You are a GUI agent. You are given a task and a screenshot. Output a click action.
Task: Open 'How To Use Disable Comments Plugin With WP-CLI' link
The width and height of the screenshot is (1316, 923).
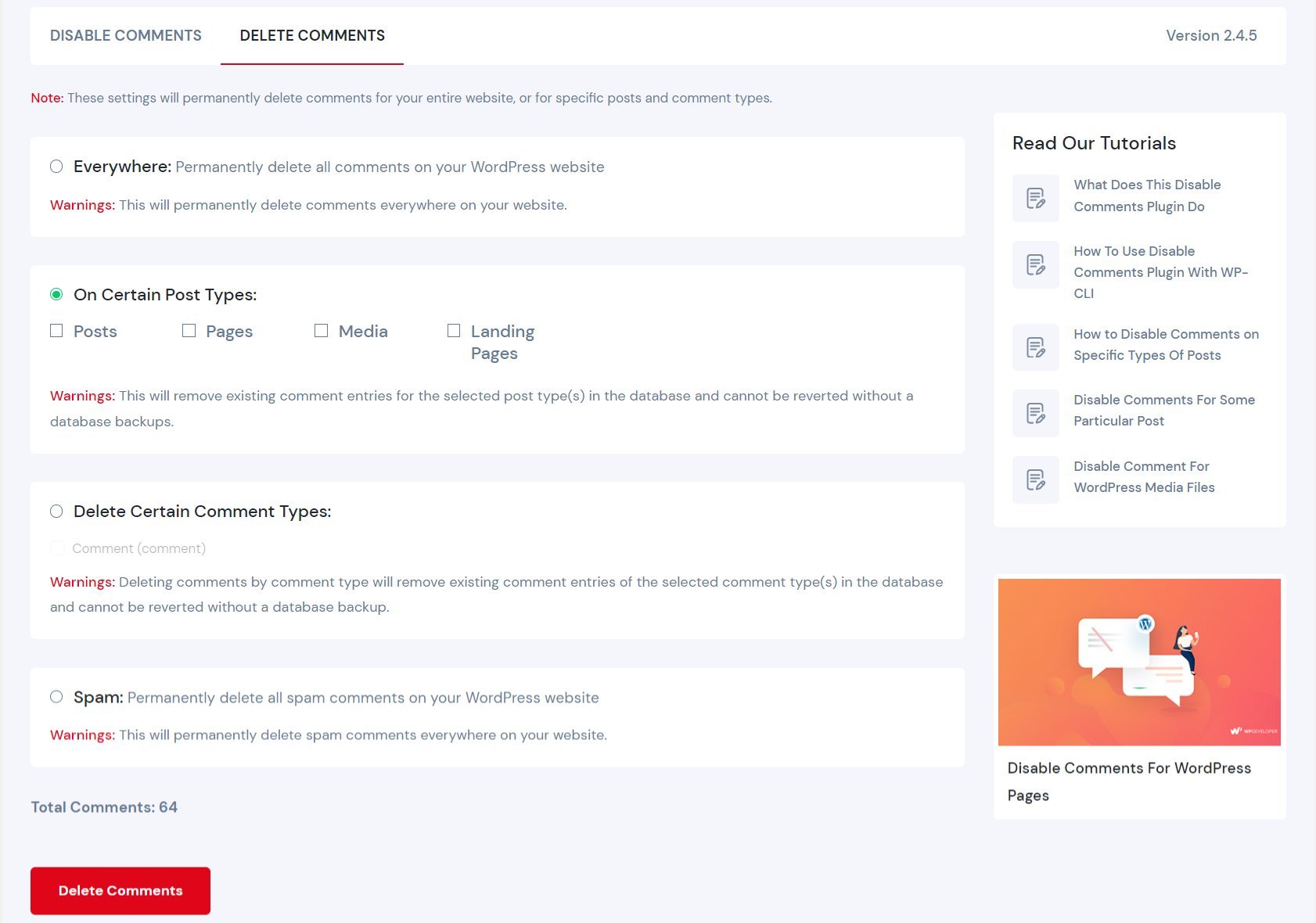(1160, 272)
